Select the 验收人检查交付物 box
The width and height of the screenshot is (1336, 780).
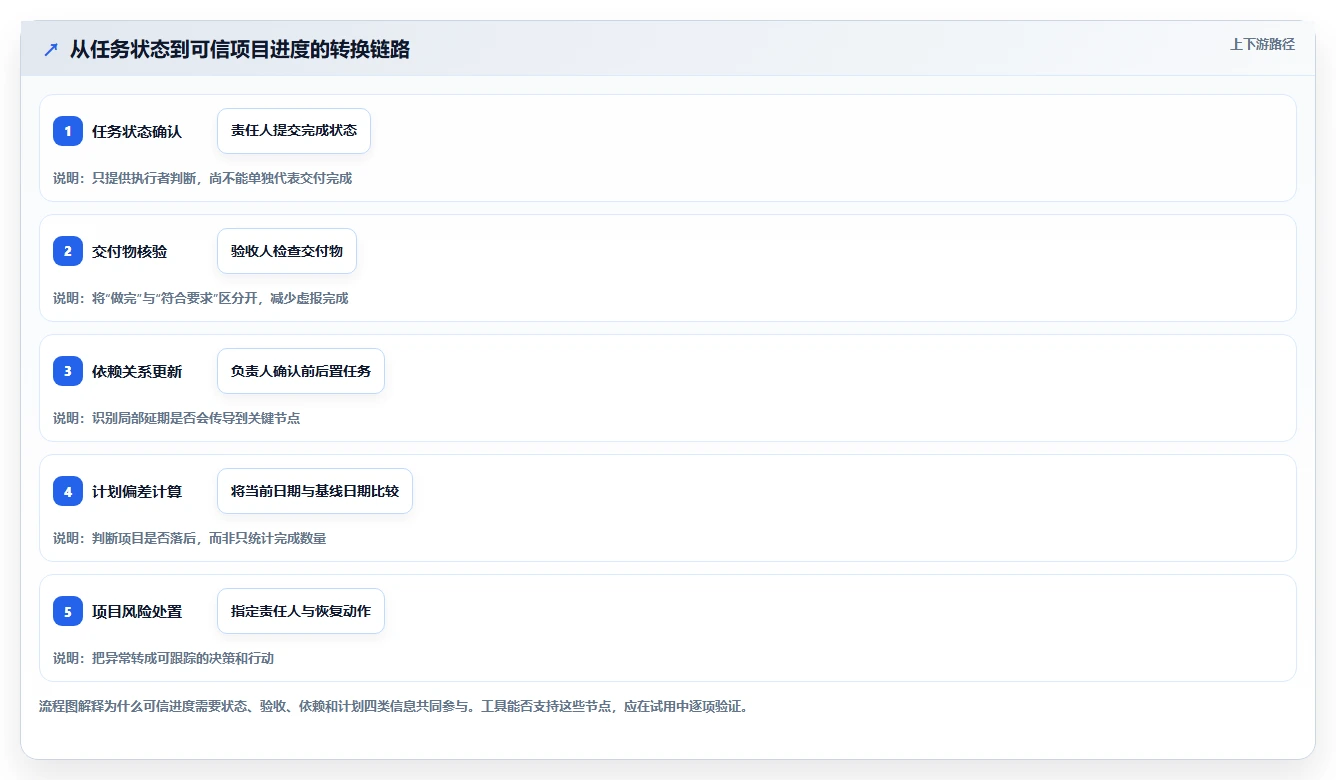click(x=287, y=251)
